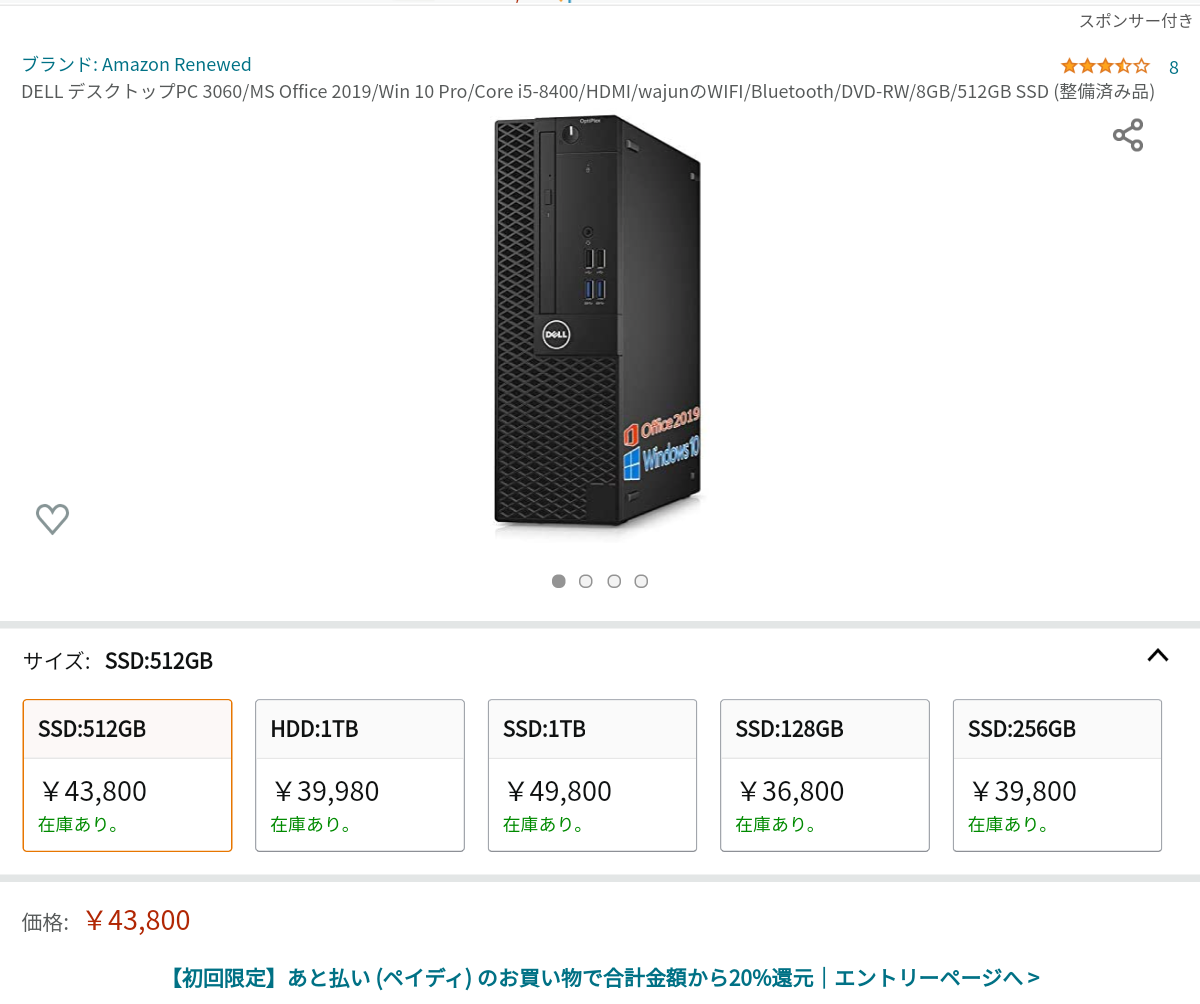Click the DELL product title text

[x=587, y=92]
